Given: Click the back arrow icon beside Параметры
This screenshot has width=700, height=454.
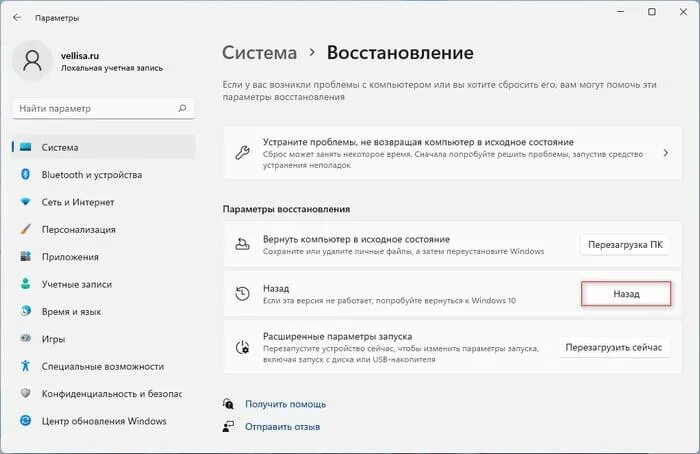Looking at the screenshot, I should (17, 17).
